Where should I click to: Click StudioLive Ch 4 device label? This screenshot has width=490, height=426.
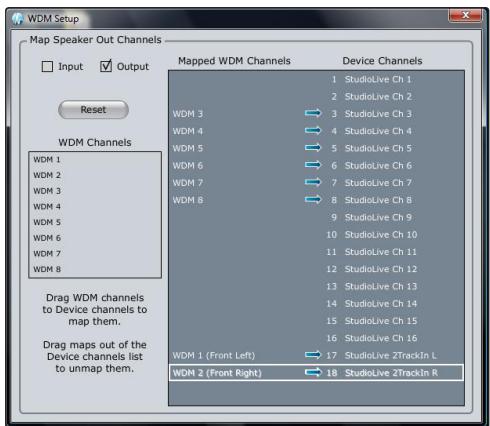point(378,131)
